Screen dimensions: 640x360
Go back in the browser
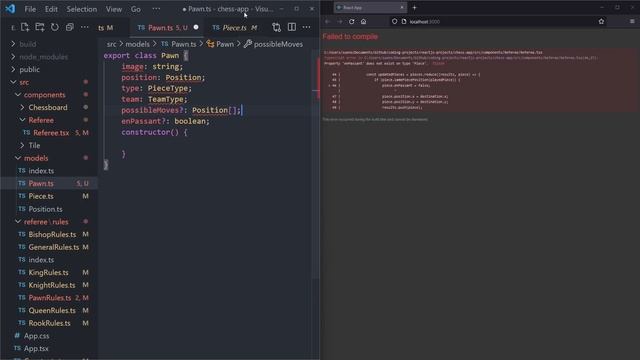click(x=328, y=22)
